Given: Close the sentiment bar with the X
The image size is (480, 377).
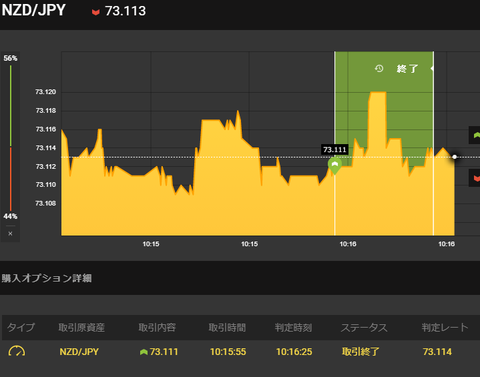Looking at the screenshot, I should [x=10, y=234].
